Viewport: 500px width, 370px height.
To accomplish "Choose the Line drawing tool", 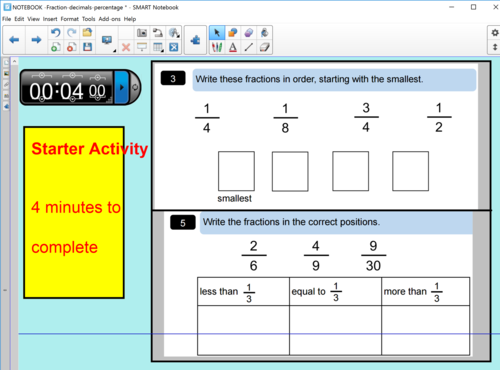I will (x=249, y=47).
